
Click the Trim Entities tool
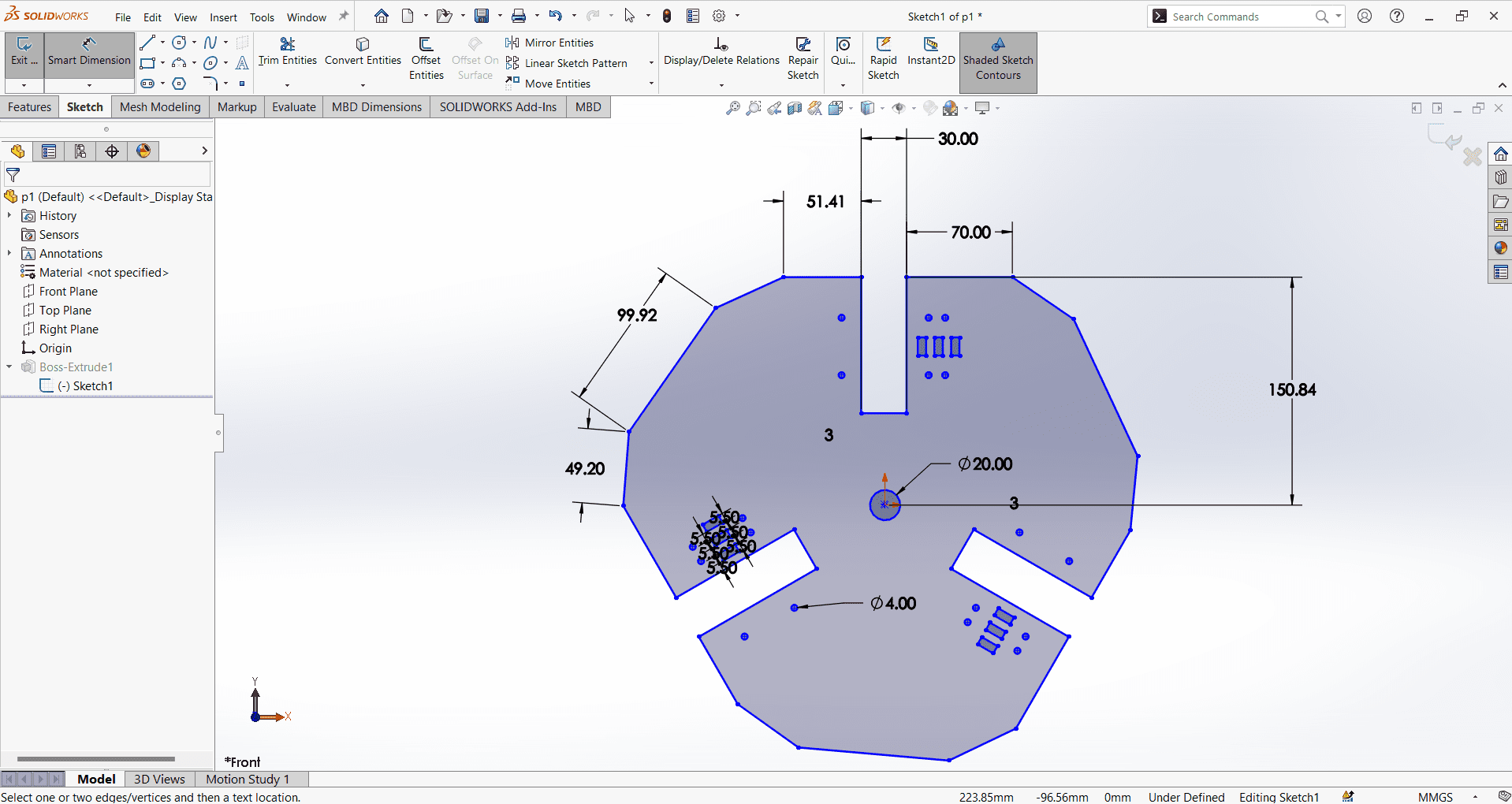point(287,52)
